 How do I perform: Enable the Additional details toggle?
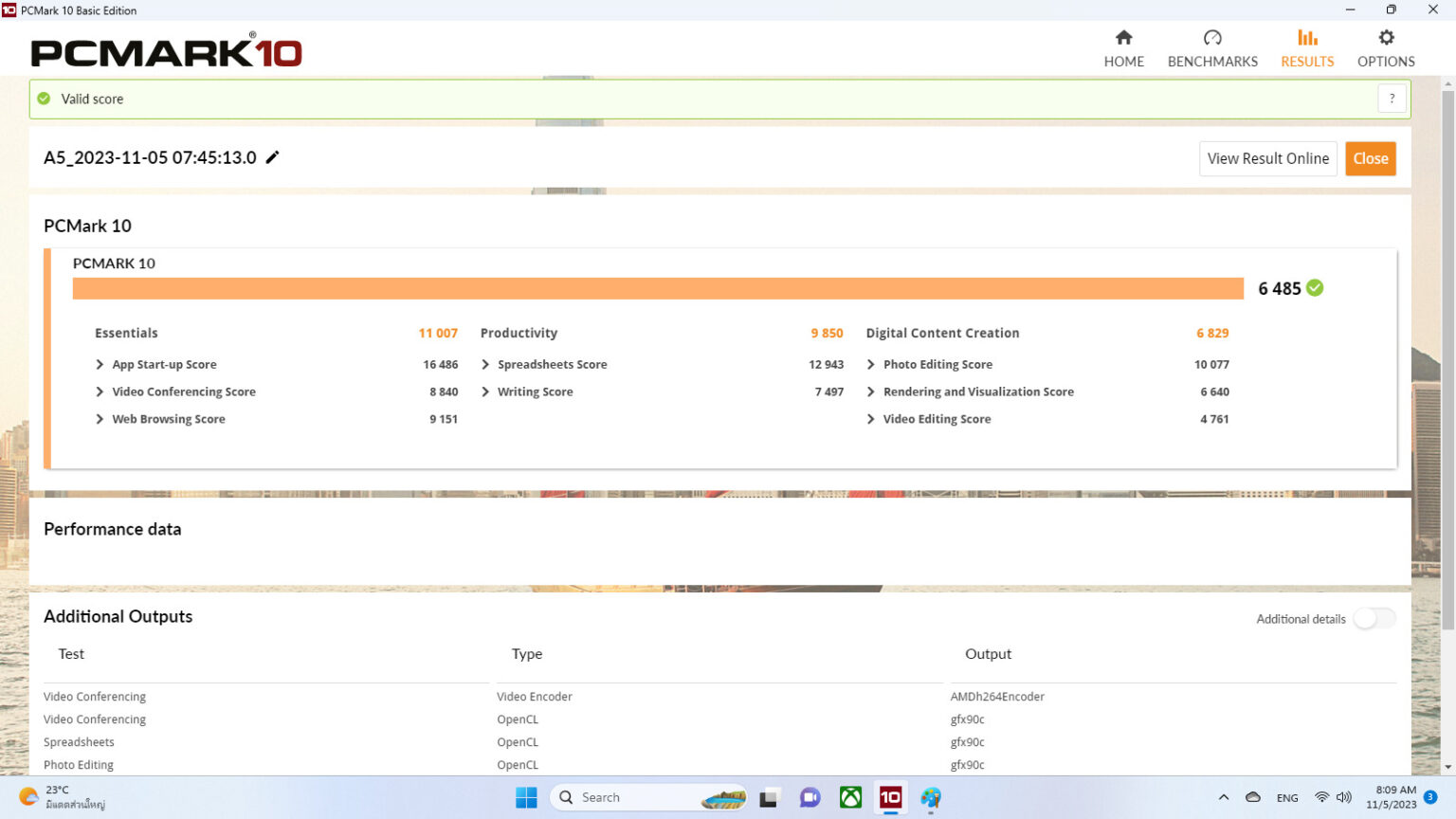[1374, 618]
